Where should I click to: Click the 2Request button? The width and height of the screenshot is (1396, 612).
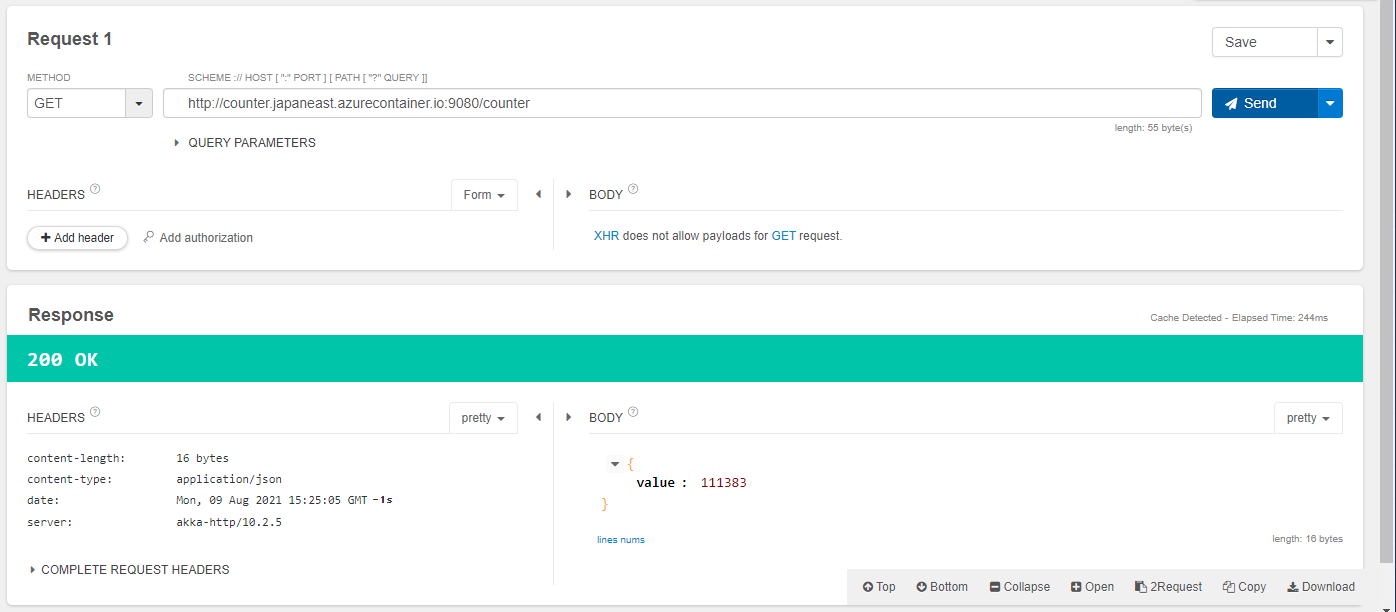click(x=1168, y=587)
